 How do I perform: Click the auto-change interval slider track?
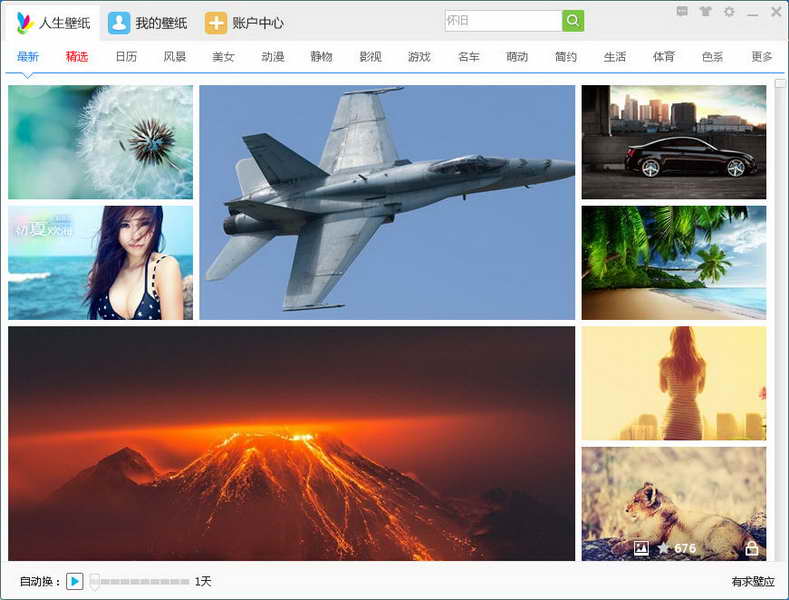[x=140, y=581]
